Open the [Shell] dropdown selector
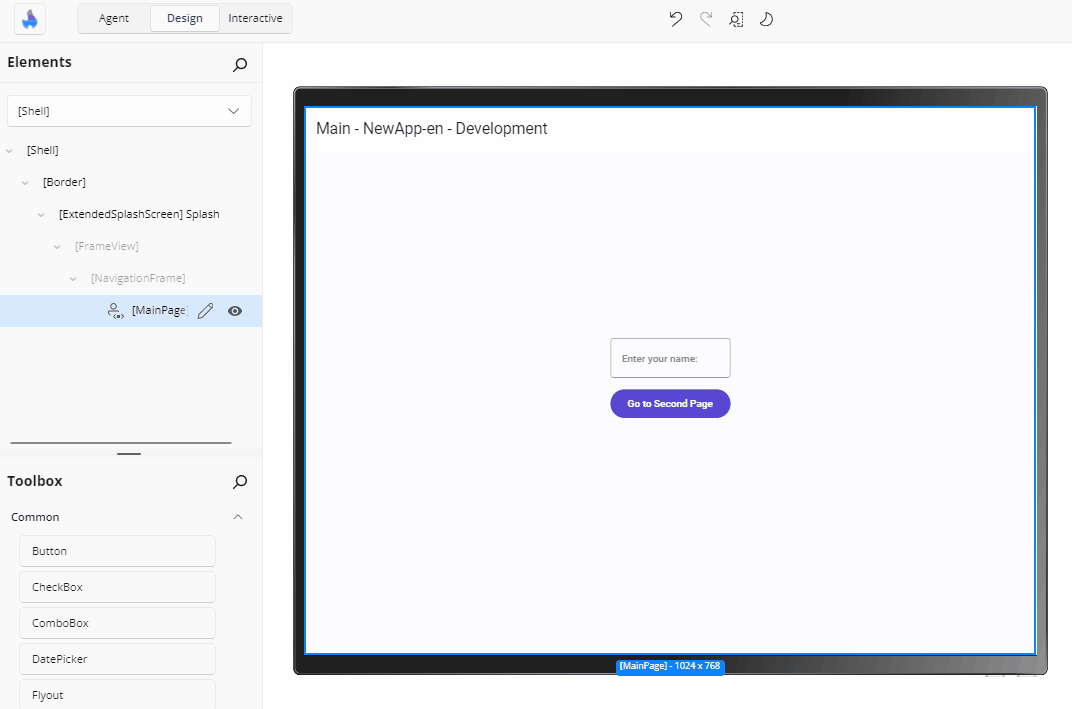Screen dimensions: 1072x709 pos(128,110)
